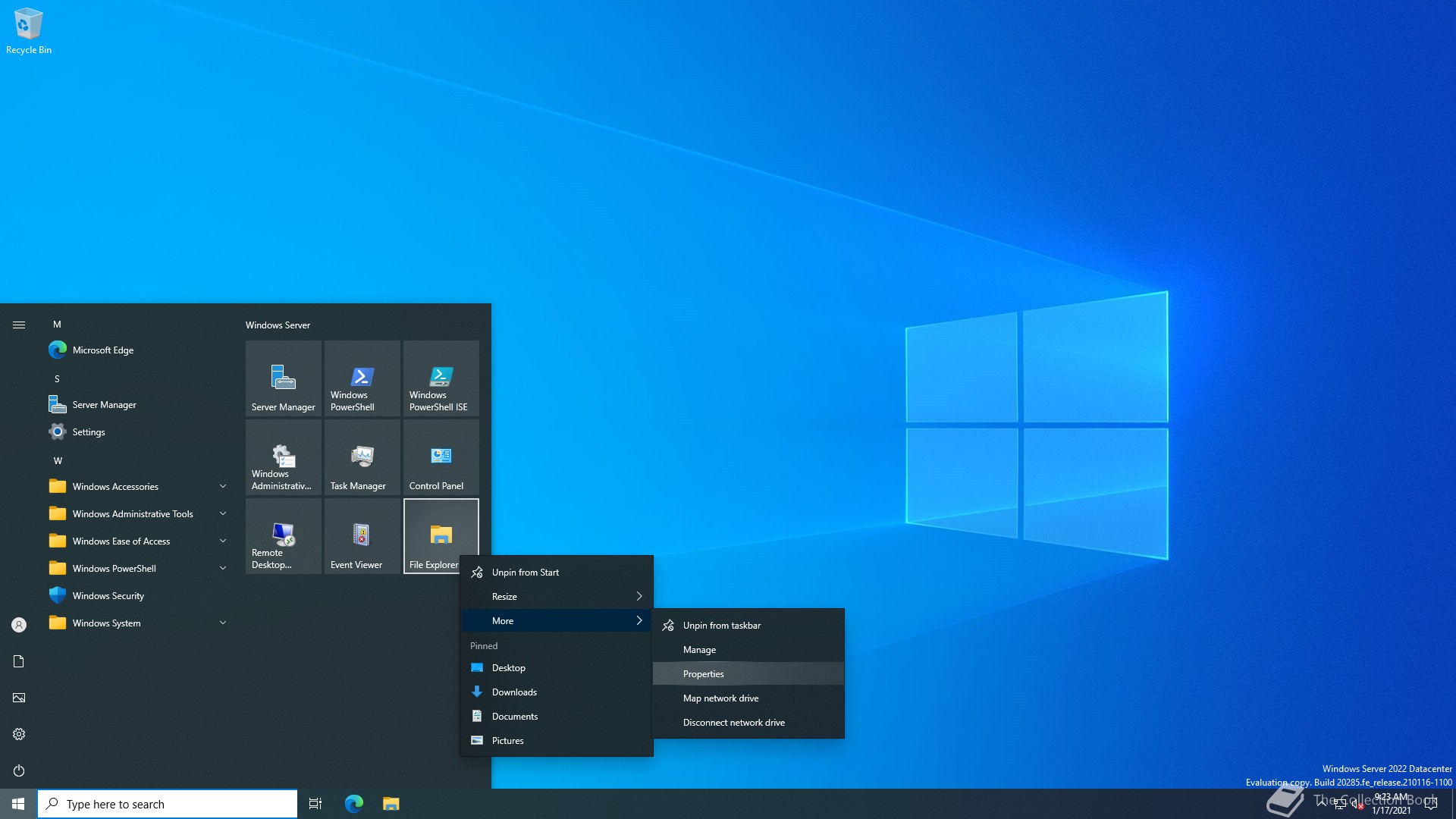This screenshot has height=819, width=1456.
Task: Launch Edge from the taskbar
Action: coord(354,804)
